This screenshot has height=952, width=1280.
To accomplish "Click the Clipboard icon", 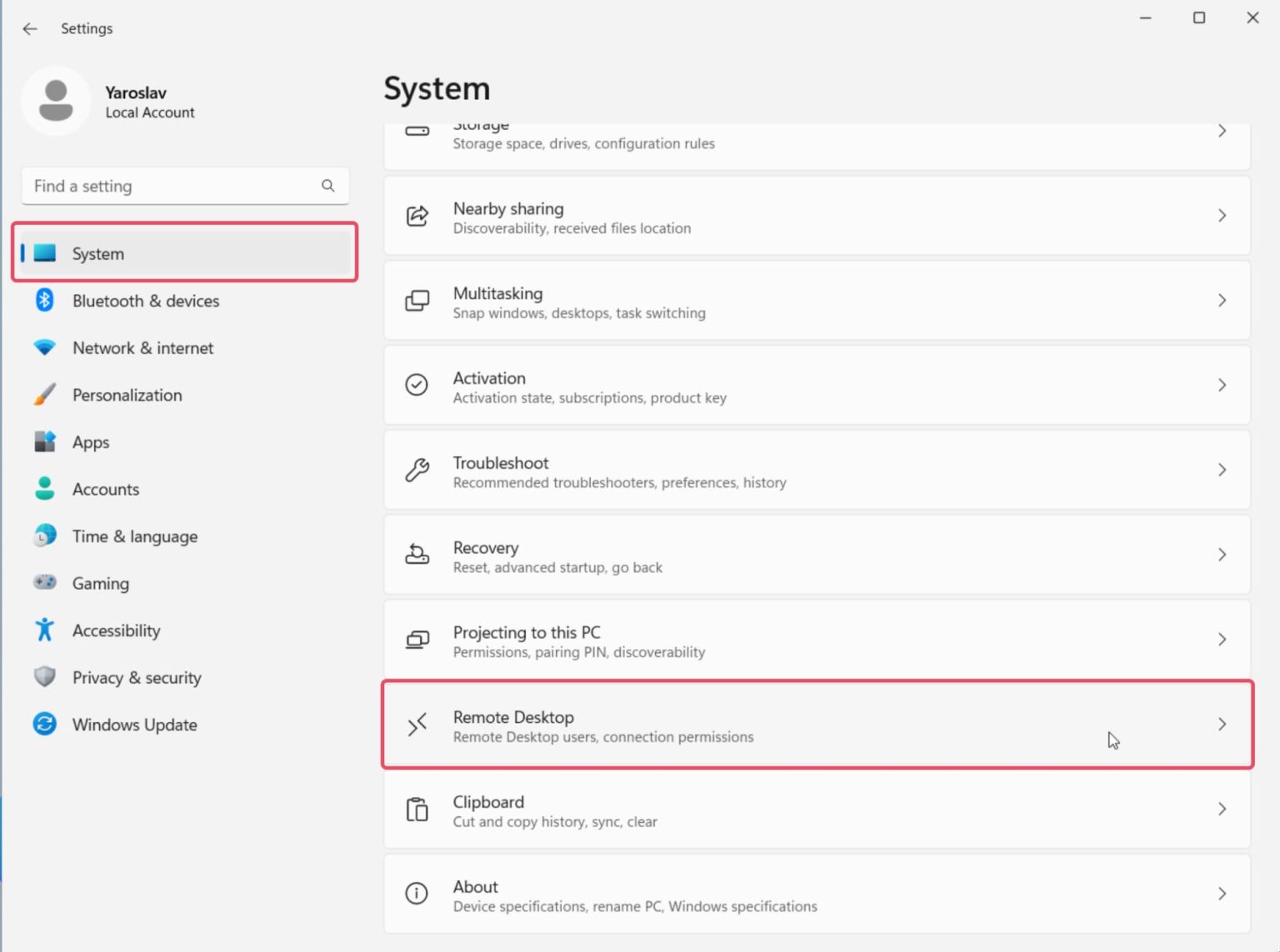I will tap(417, 809).
